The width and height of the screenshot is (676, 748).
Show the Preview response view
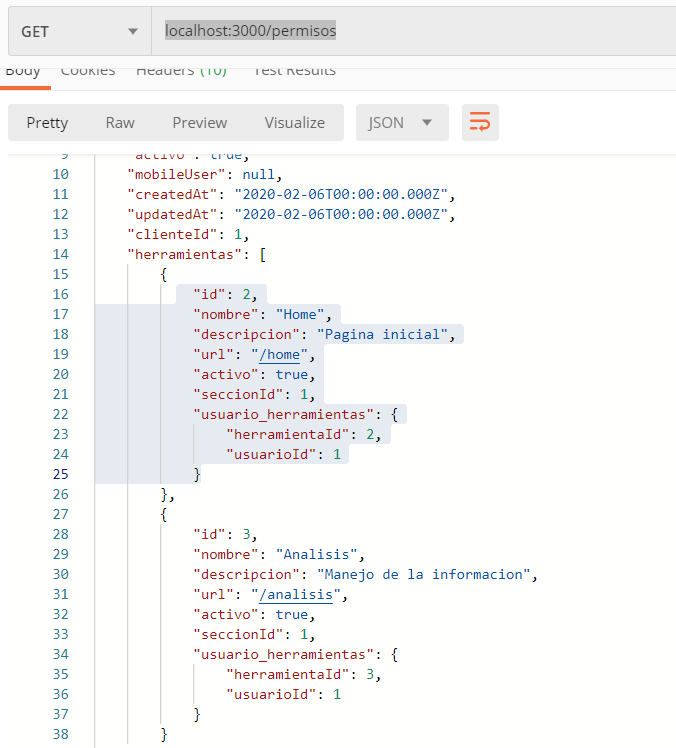coord(200,123)
